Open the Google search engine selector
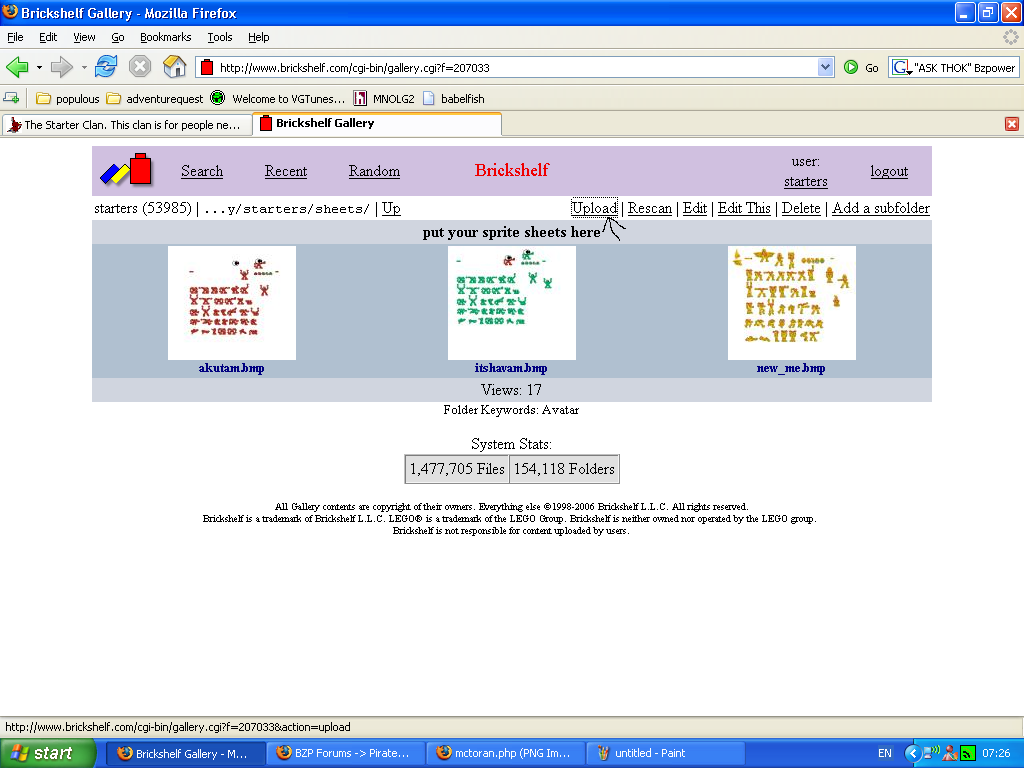This screenshot has width=1024, height=768. tap(901, 67)
